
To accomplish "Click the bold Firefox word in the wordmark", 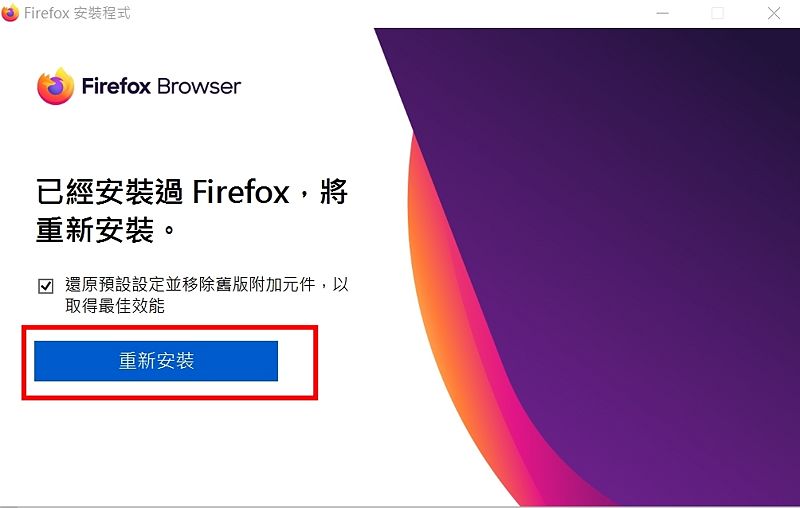I will click(116, 86).
